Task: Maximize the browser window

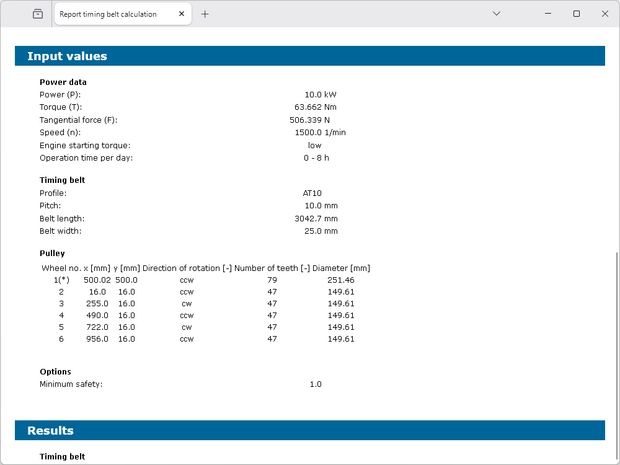Action: click(x=576, y=14)
